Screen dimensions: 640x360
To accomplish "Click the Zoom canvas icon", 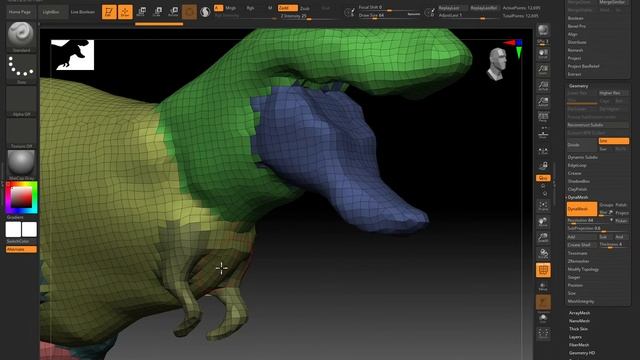I will [543, 70].
